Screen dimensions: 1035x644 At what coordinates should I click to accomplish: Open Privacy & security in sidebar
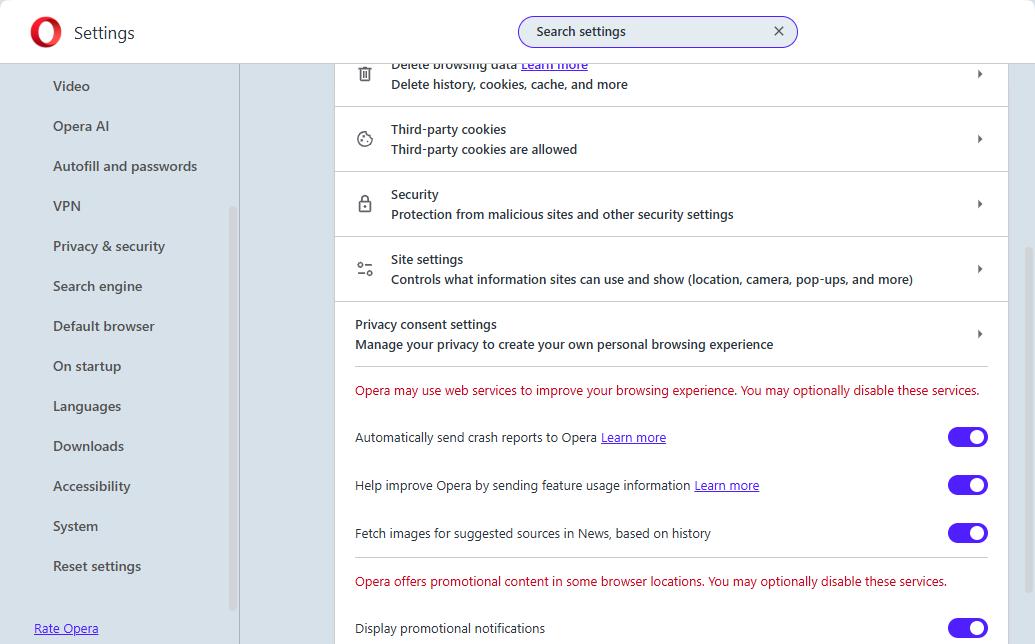[x=109, y=246]
